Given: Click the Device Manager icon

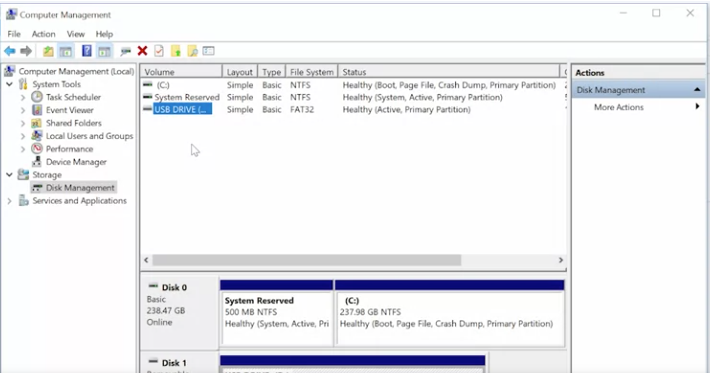Looking at the screenshot, I should click(x=37, y=162).
